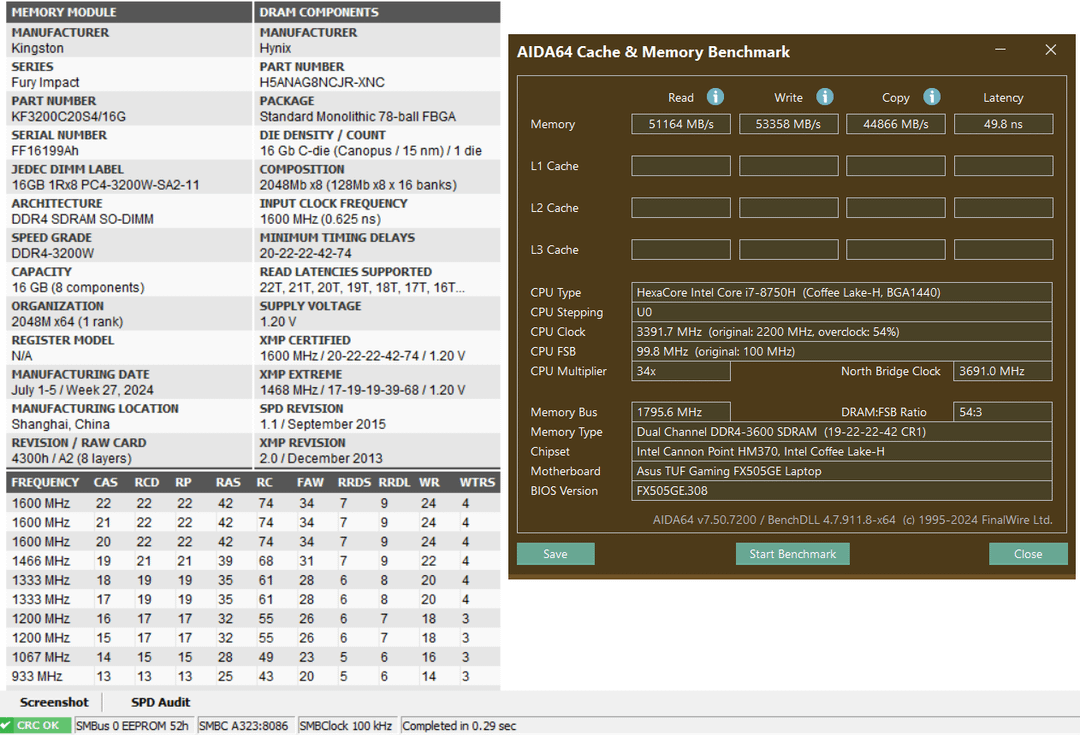Click the empty L1 Cache read field

(x=681, y=166)
